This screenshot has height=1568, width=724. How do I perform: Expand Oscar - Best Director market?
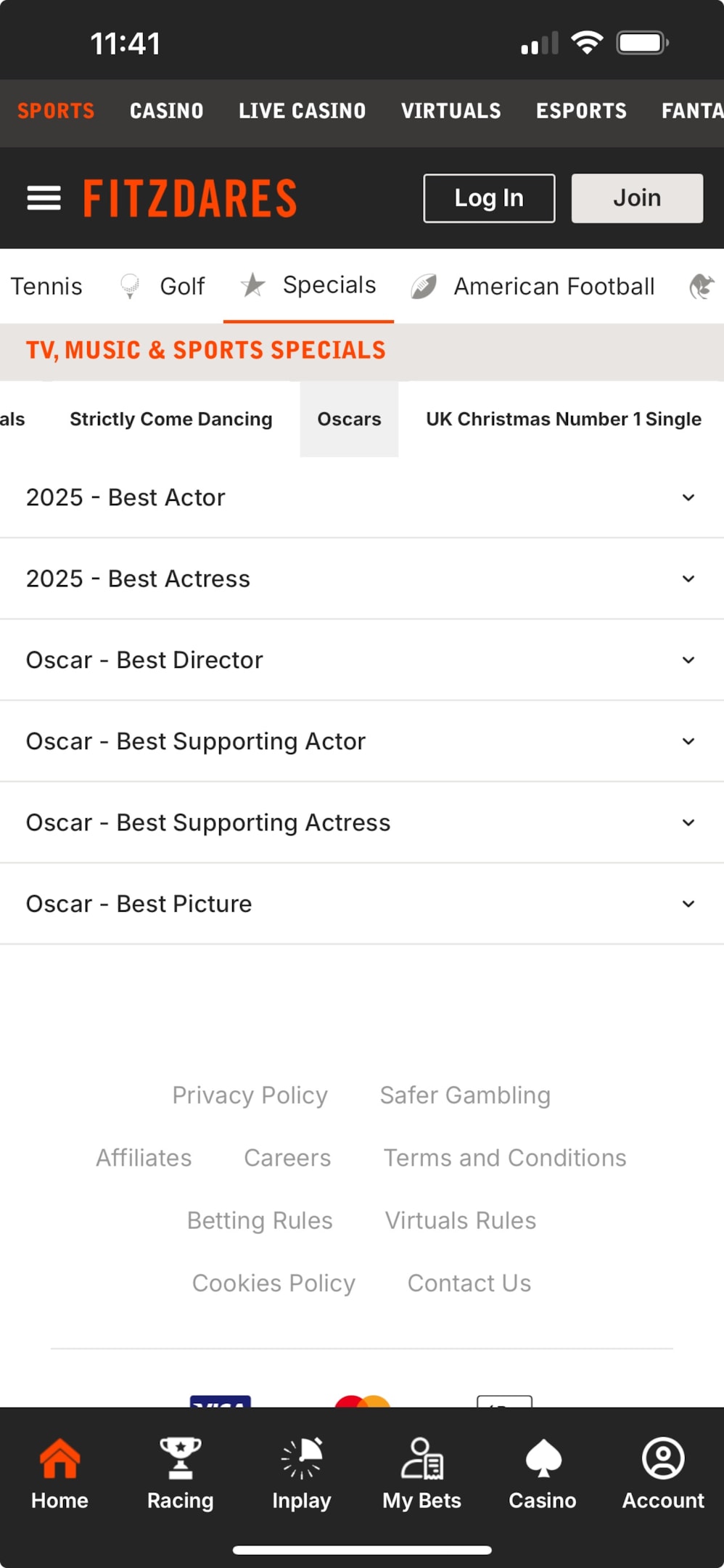(361, 660)
